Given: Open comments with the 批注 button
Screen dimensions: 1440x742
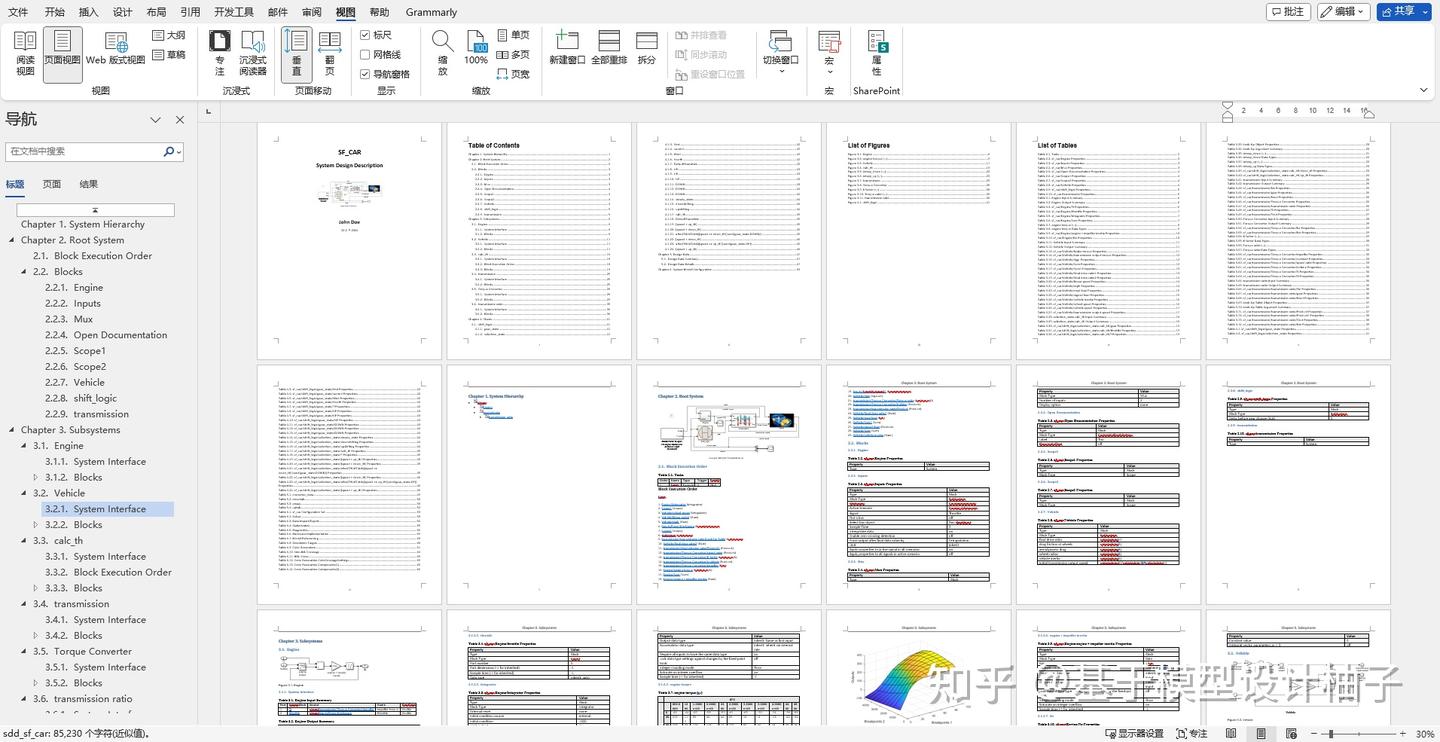Looking at the screenshot, I should click(x=1286, y=11).
